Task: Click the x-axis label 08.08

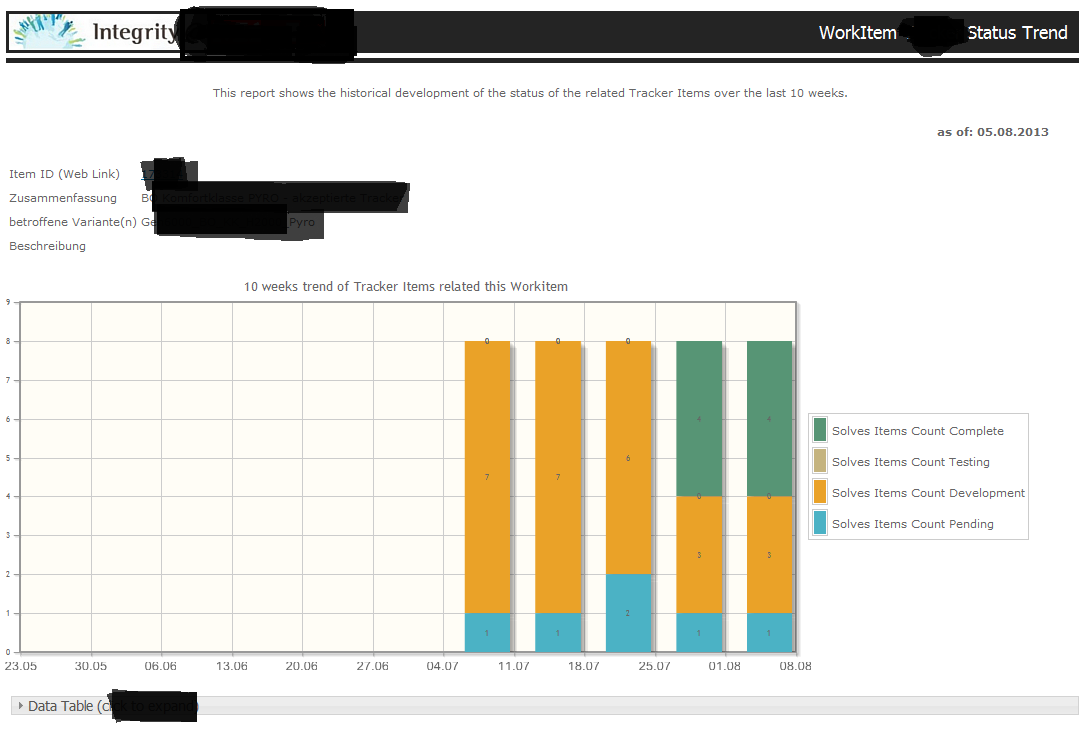Action: click(x=796, y=666)
